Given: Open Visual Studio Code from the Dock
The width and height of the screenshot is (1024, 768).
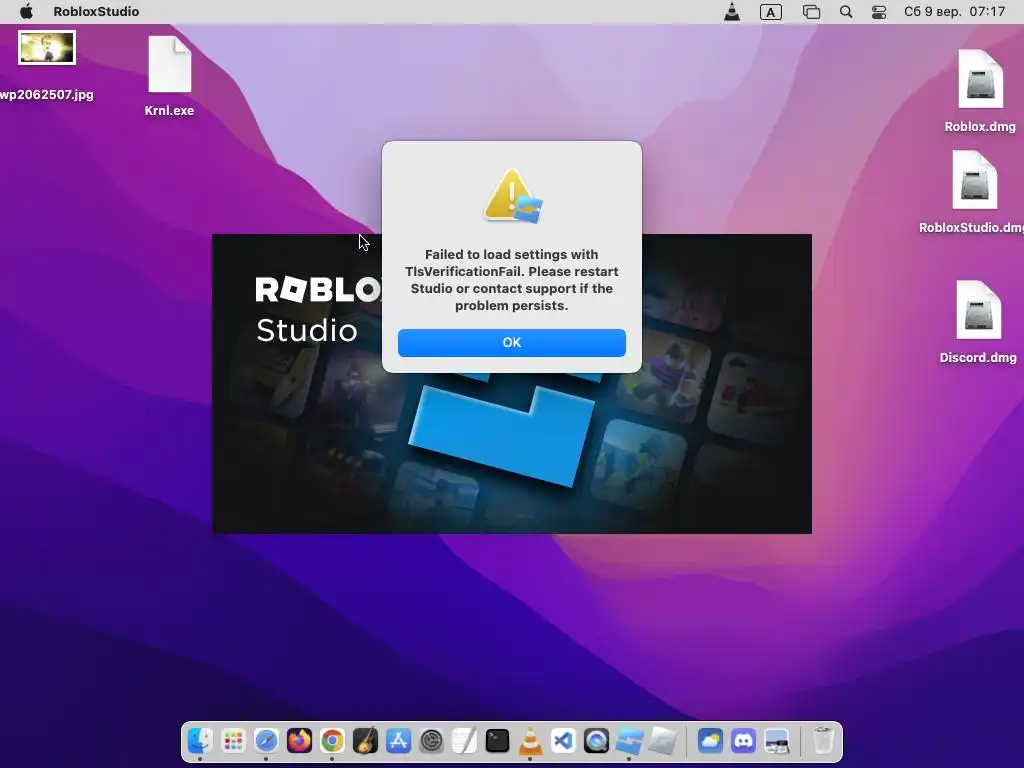Looking at the screenshot, I should [x=563, y=741].
